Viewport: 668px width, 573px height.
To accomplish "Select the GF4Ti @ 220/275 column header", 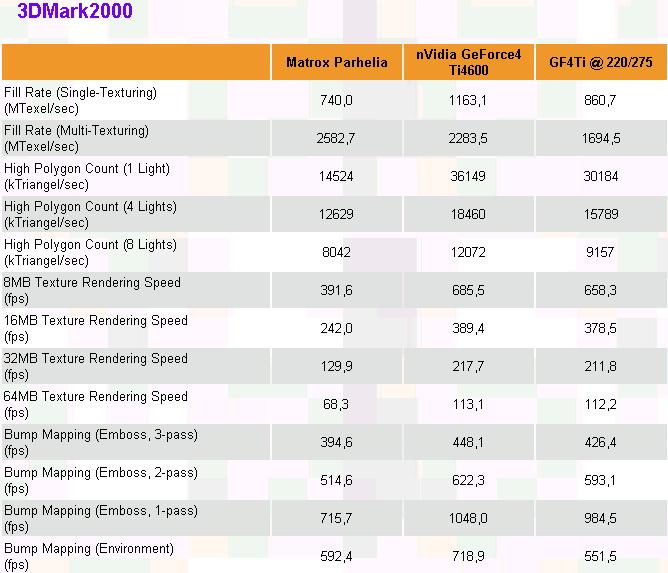I will coord(601,62).
